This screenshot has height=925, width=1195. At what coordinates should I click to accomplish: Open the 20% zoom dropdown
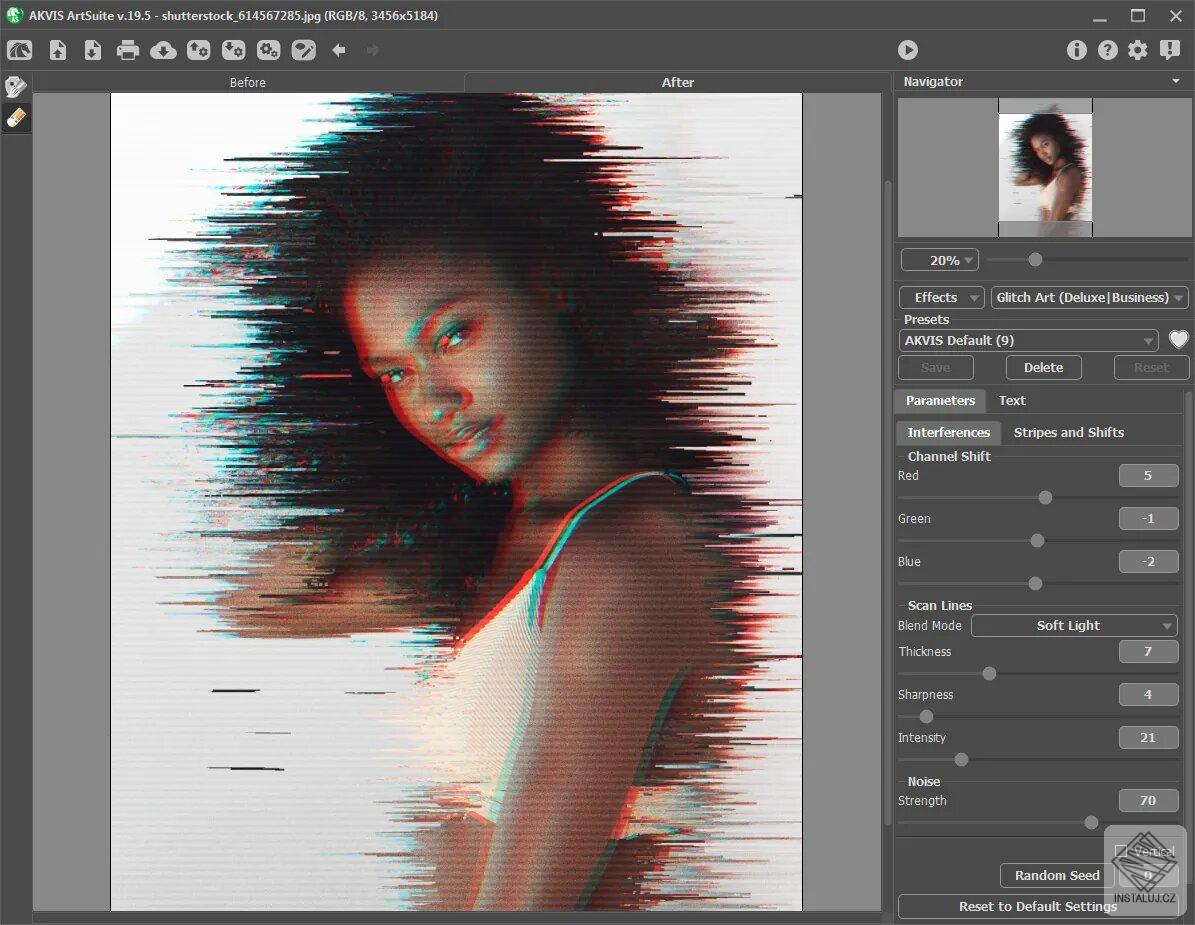point(940,261)
